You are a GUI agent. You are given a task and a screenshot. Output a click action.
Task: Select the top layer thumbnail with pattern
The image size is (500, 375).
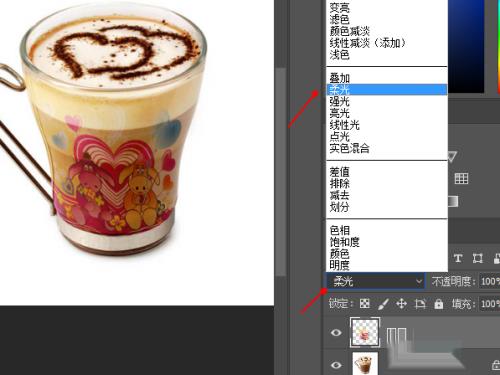coord(365,332)
